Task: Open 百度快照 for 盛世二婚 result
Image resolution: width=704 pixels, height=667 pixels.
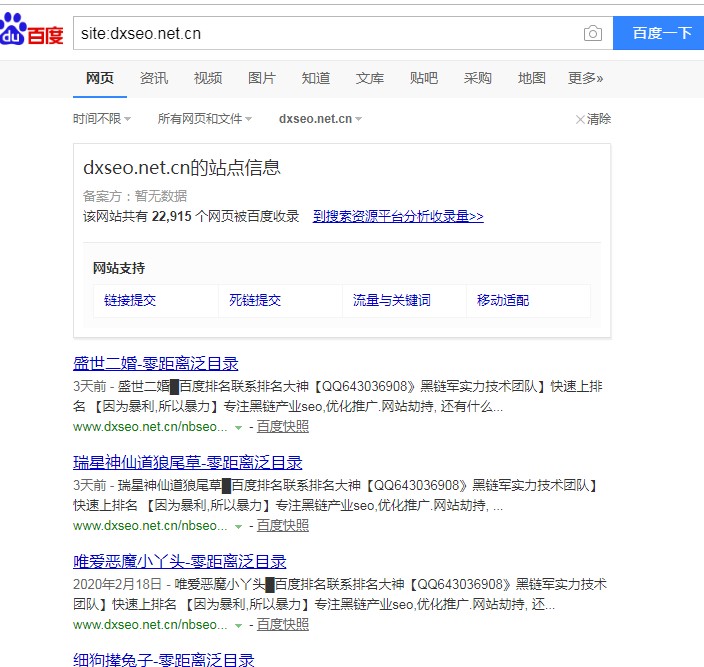Action: point(282,426)
